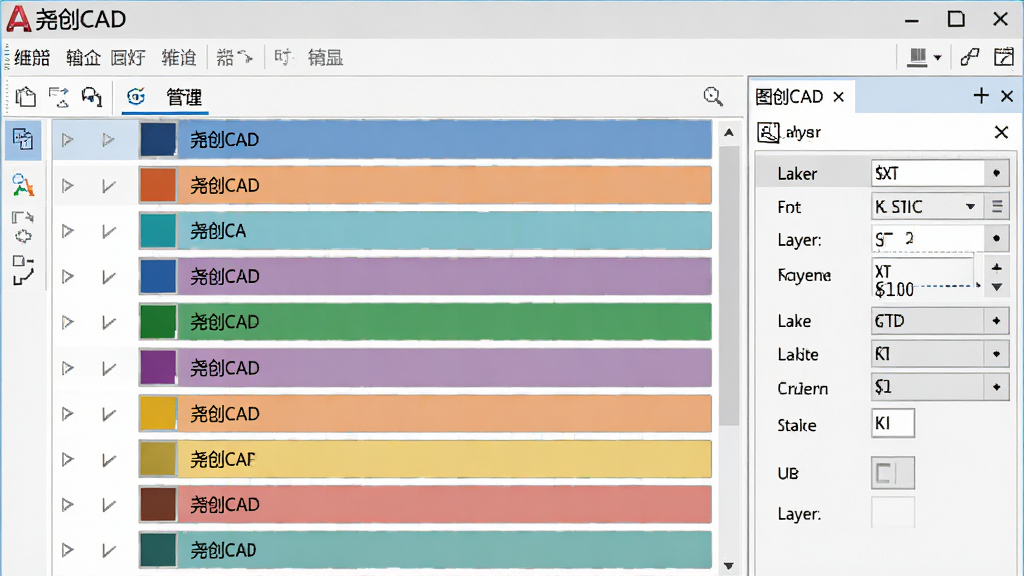Click the dot button of the Crıɹern $1 field
This screenshot has height=576, width=1024.
[x=997, y=387]
